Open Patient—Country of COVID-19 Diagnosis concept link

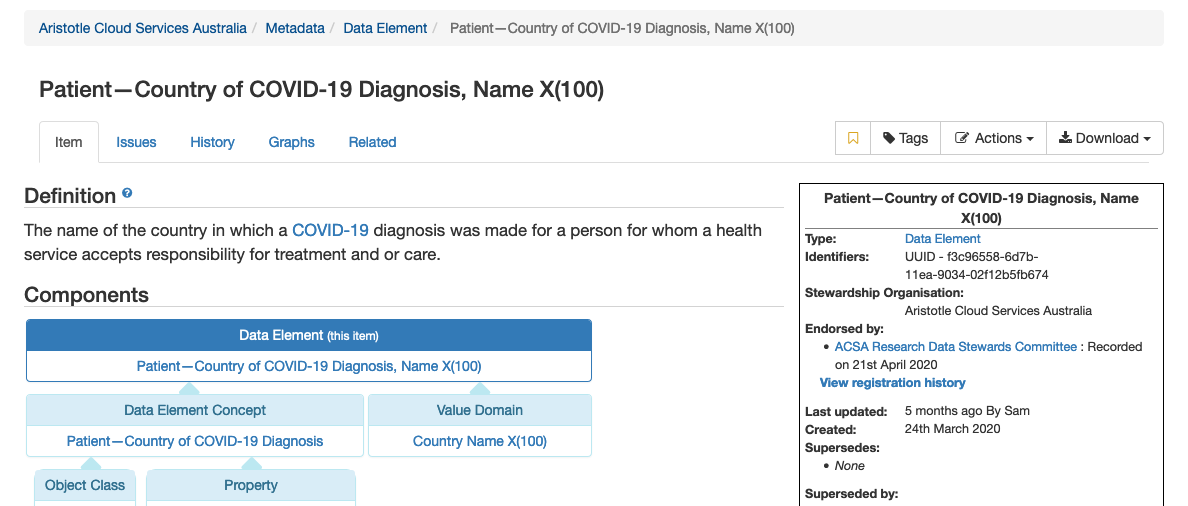pyautogui.click(x=195, y=441)
